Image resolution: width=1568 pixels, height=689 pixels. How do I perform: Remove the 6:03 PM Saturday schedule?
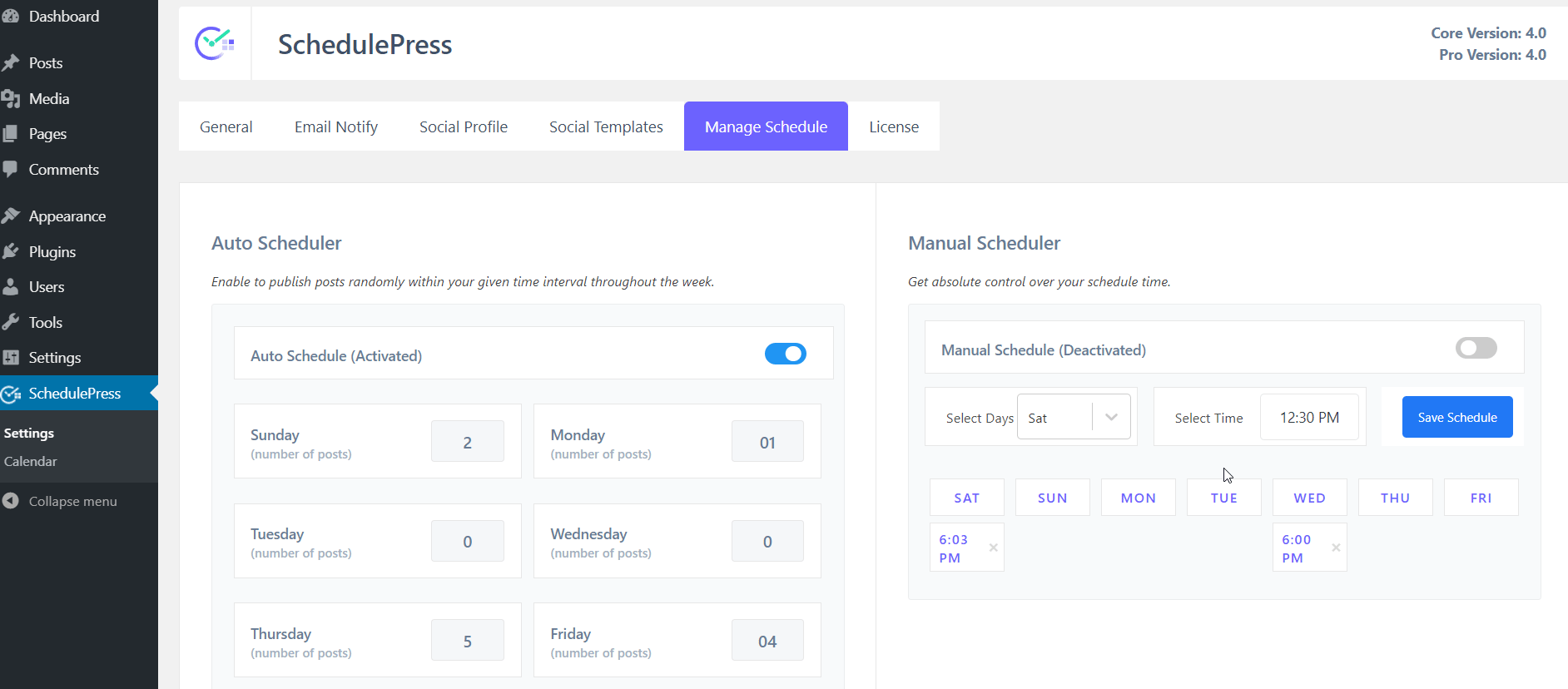(x=993, y=548)
